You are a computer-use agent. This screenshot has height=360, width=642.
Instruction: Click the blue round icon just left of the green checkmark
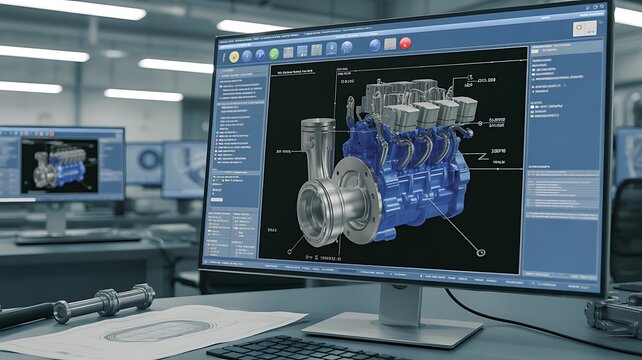point(260,55)
